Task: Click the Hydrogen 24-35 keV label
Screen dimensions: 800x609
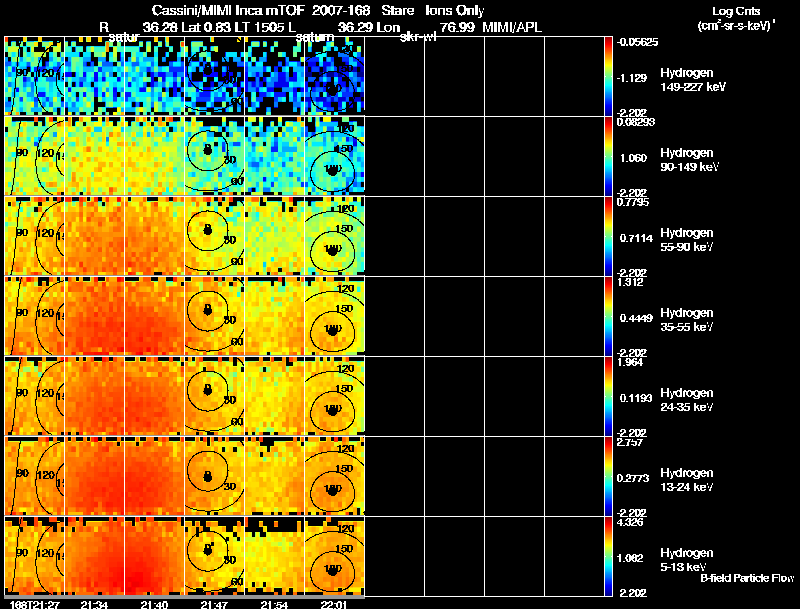Action: pos(687,400)
